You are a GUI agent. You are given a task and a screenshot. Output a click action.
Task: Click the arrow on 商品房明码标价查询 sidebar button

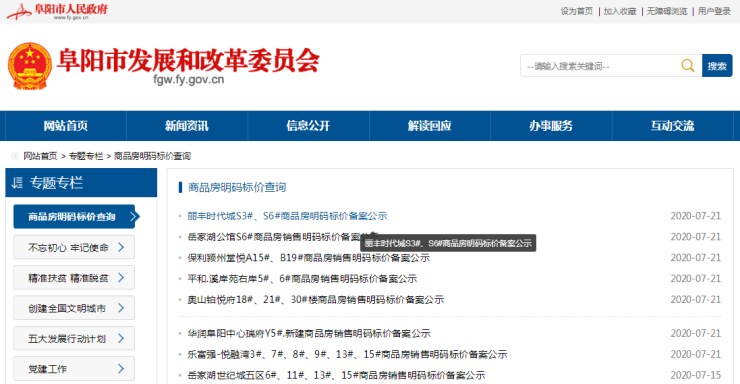coord(134,217)
